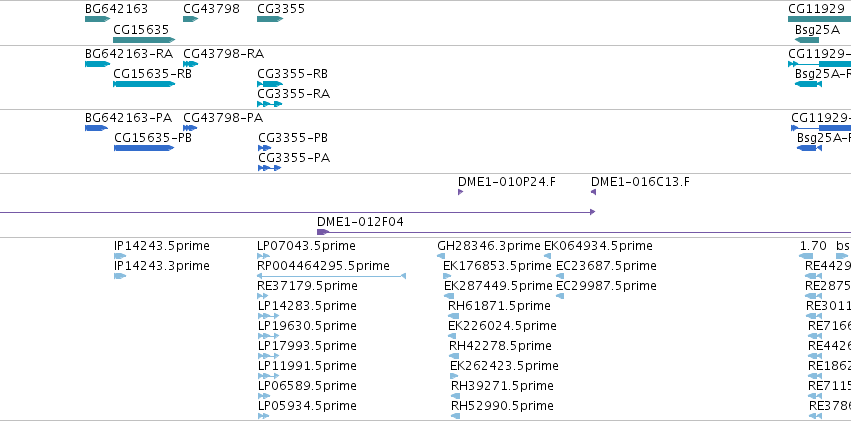Select the teal arrow glyph under CG15635

point(144,40)
